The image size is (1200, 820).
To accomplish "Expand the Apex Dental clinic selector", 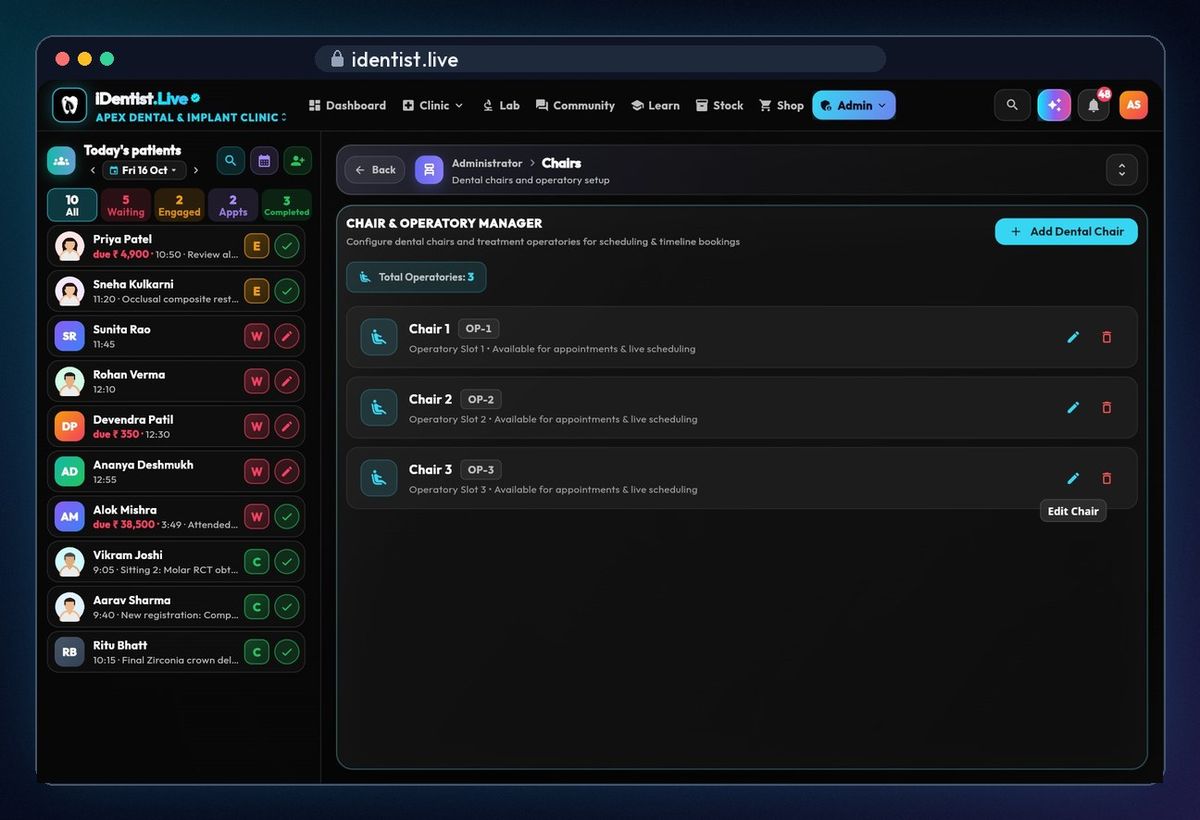I will tap(191, 117).
